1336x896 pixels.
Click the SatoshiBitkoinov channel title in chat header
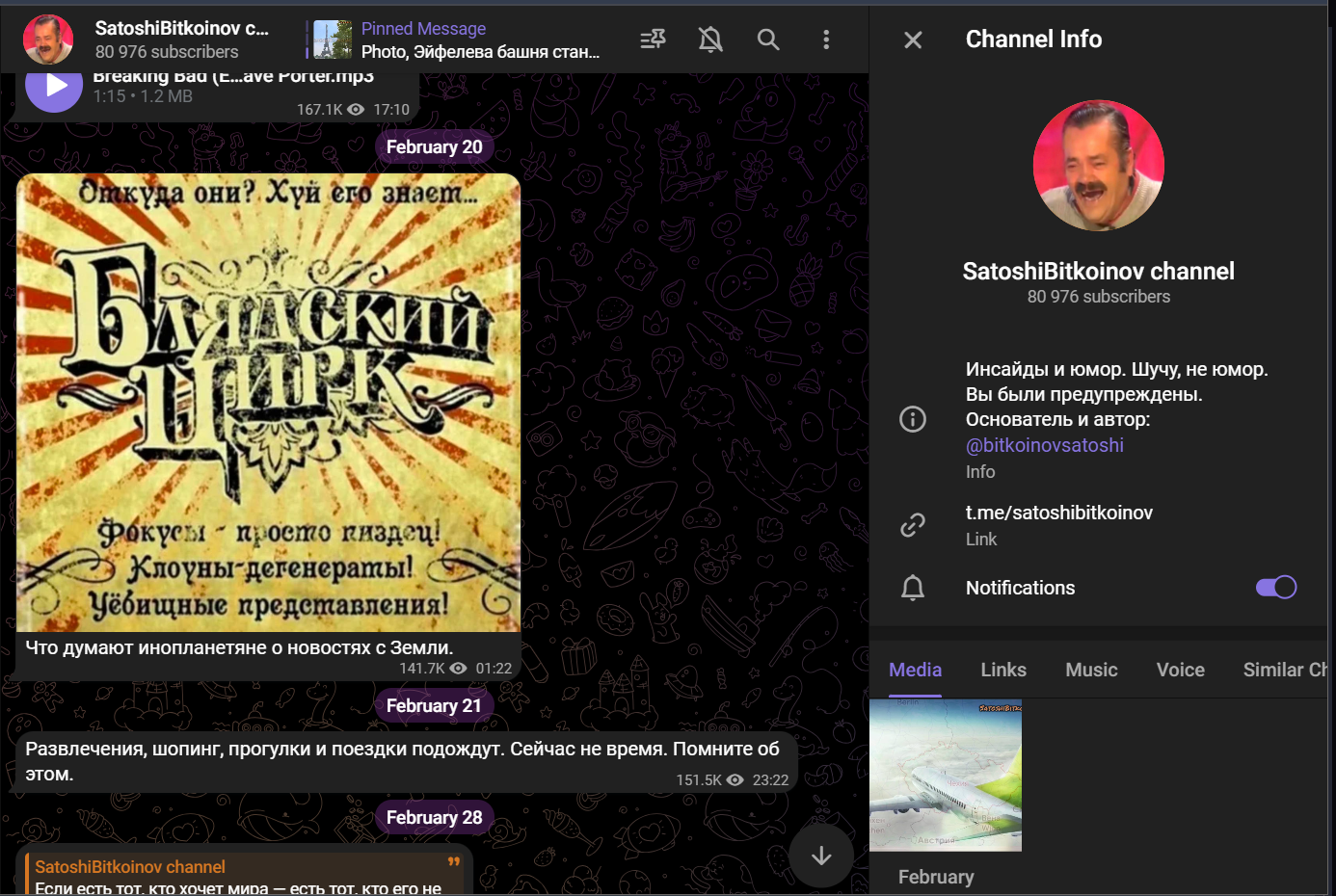click(182, 29)
